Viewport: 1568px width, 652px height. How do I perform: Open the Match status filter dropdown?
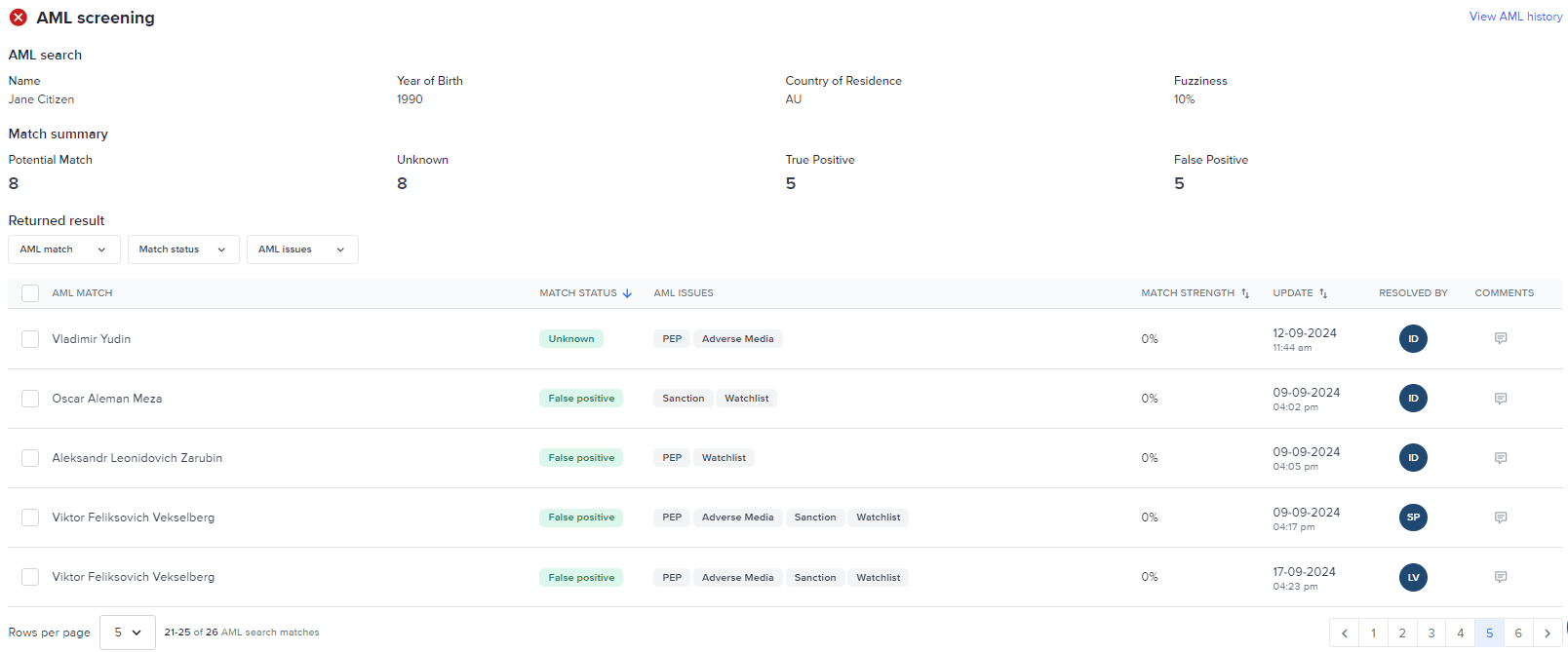tap(183, 249)
